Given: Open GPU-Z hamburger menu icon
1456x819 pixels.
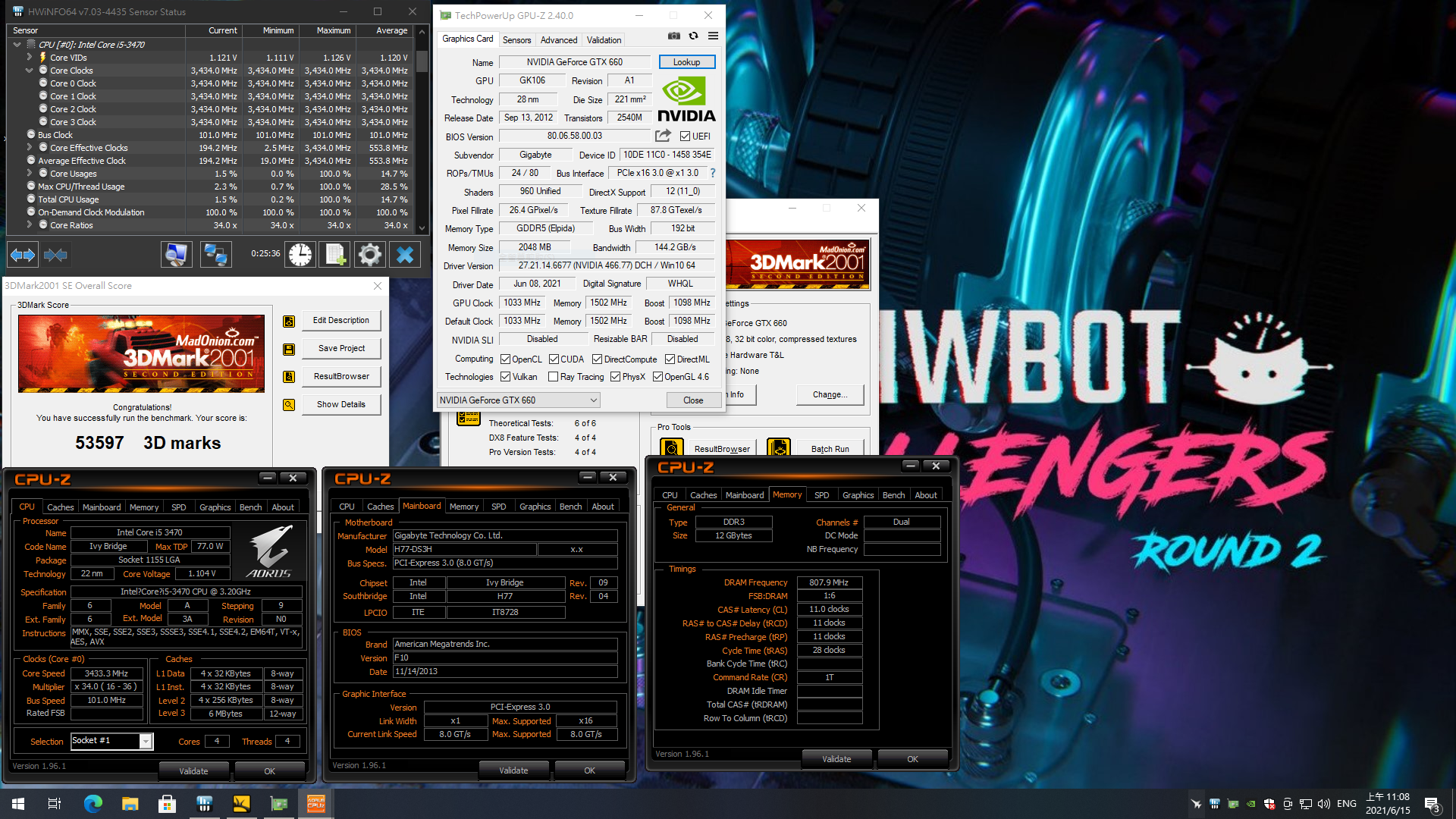Looking at the screenshot, I should (713, 36).
